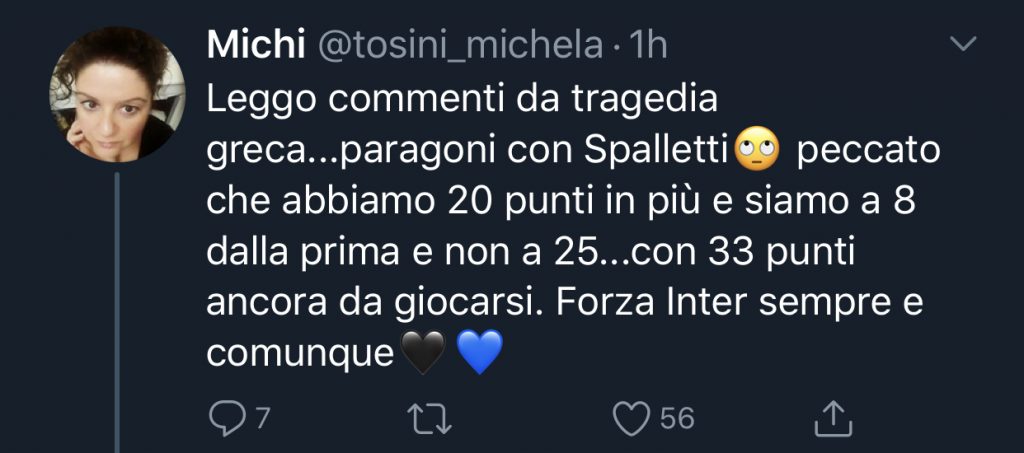Image resolution: width=1024 pixels, height=453 pixels.
Task: Open the share icon under the tweet
Action: (831, 418)
